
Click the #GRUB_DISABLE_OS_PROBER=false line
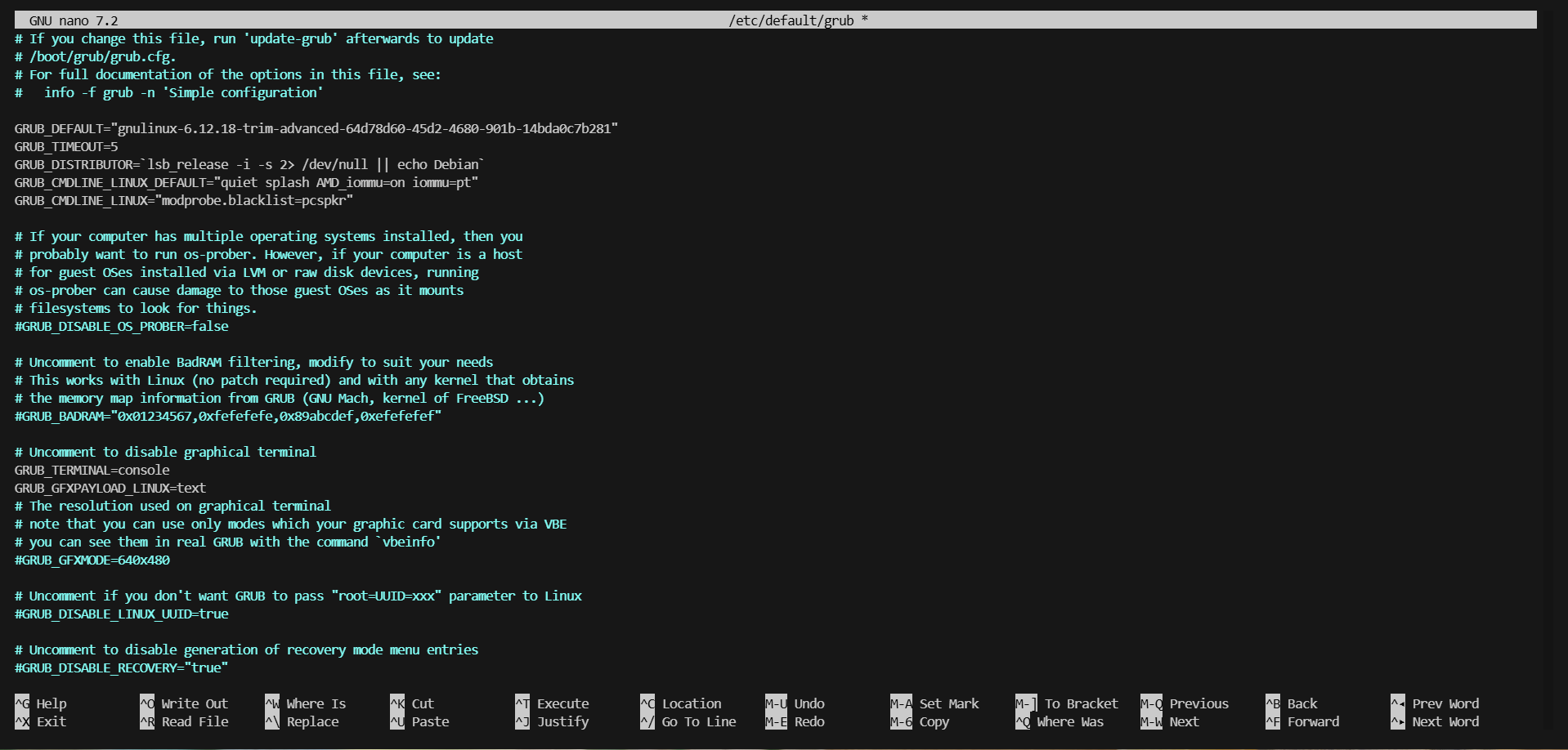coord(122,326)
